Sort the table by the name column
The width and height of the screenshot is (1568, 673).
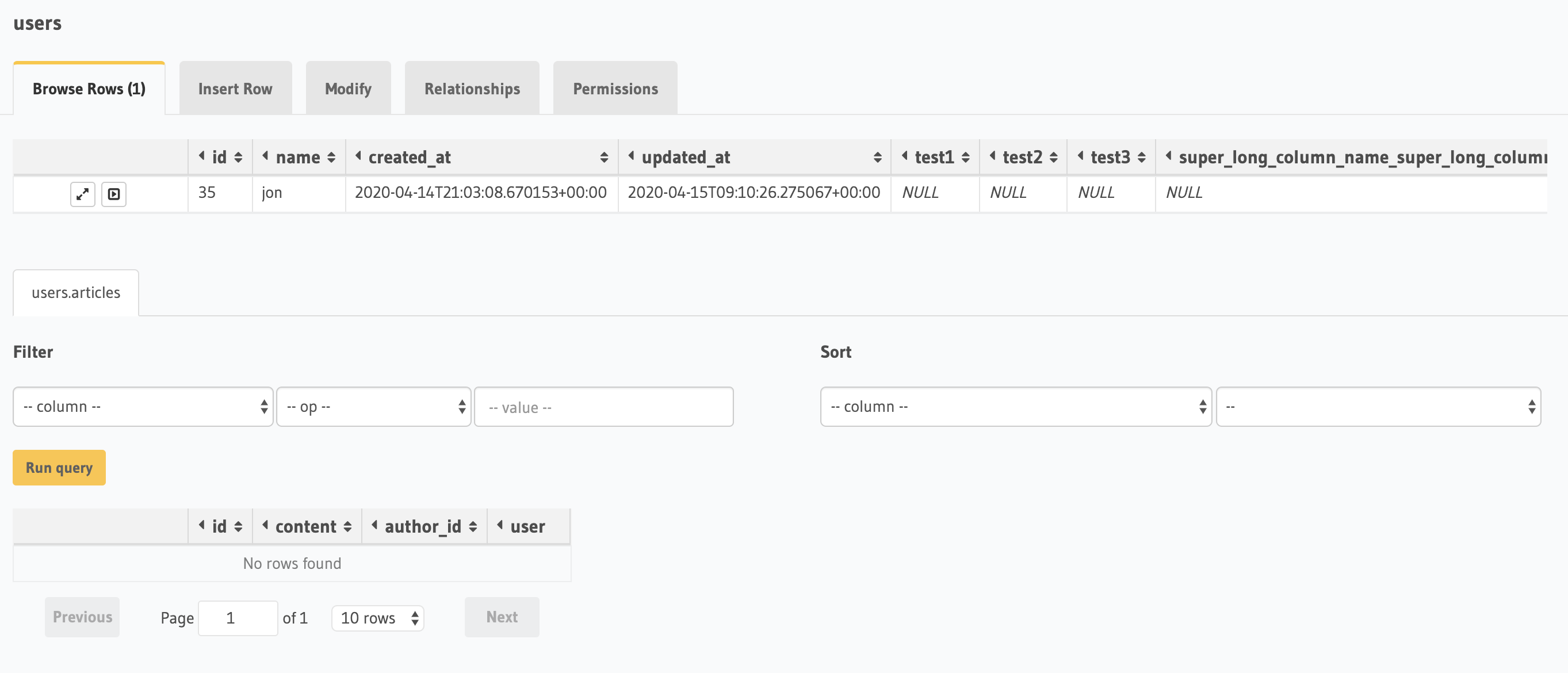click(331, 156)
